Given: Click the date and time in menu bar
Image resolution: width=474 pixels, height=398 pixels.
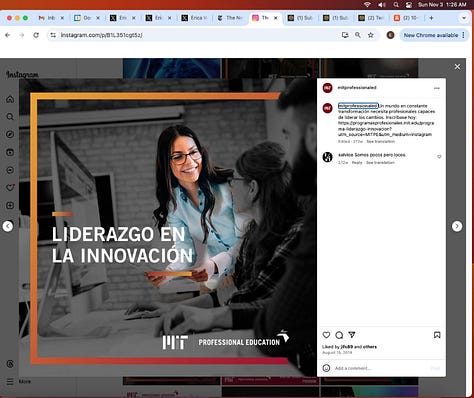Looking at the screenshot, I should pyautogui.click(x=442, y=5).
